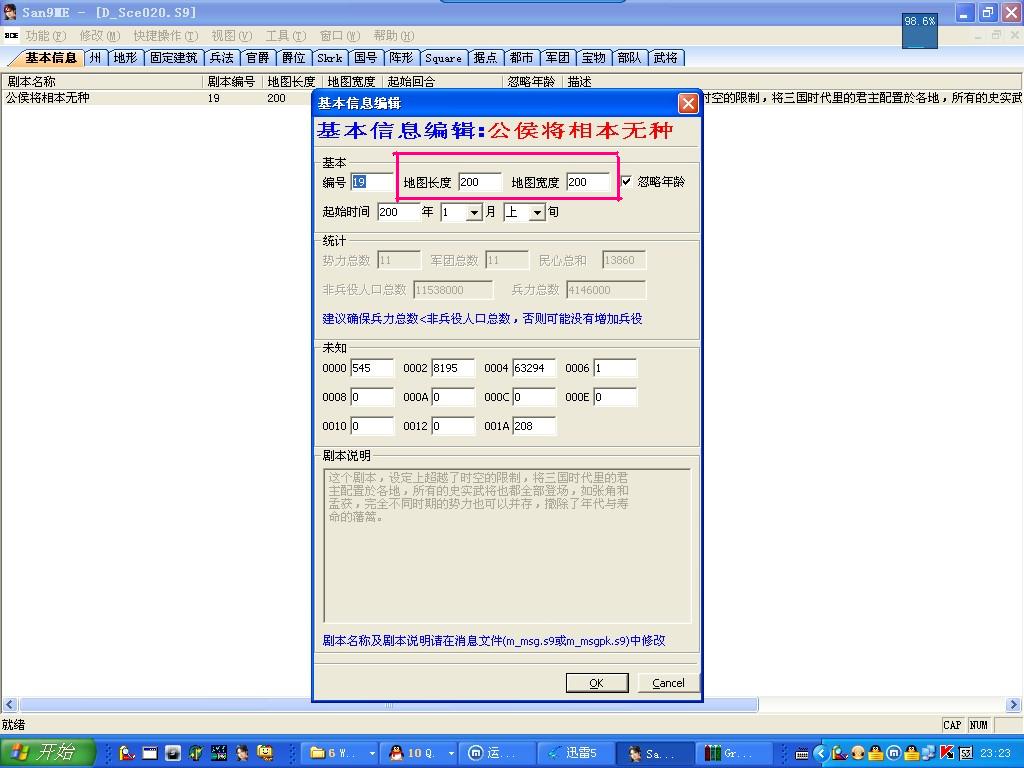Click the Thunder 迅雷5 taskbar button
This screenshot has width=1024, height=768.
pyautogui.click(x=577, y=753)
